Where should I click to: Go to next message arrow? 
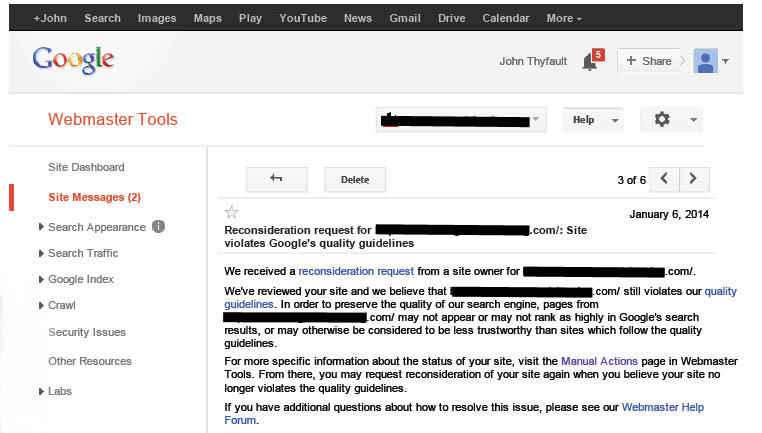(x=694, y=179)
